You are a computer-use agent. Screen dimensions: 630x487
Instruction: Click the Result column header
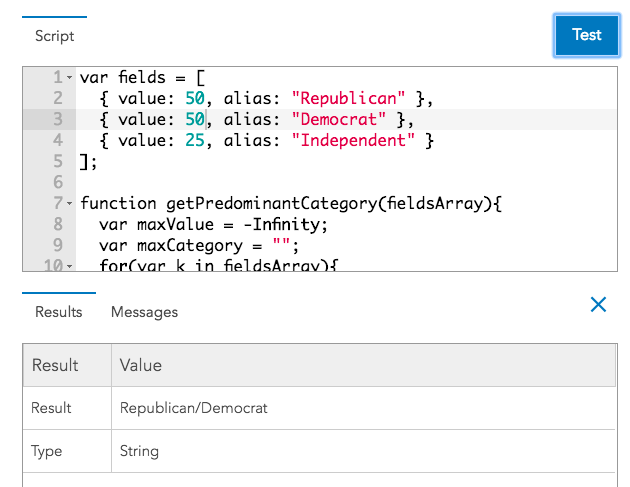pyautogui.click(x=55, y=365)
